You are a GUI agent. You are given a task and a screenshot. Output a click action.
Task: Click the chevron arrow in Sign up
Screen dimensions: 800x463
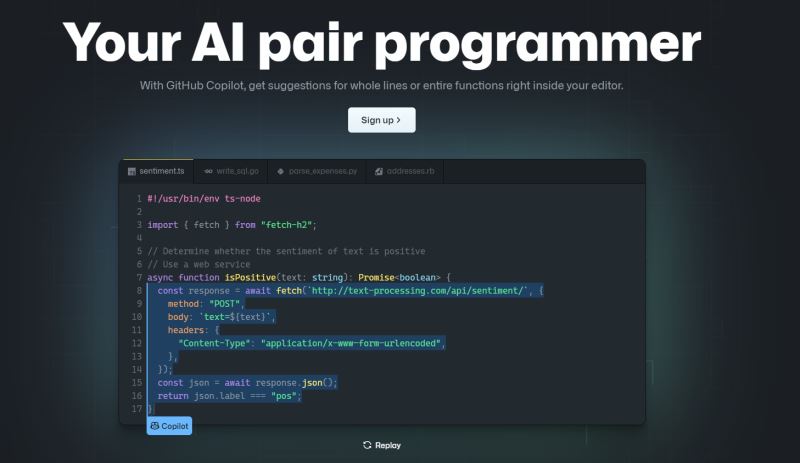[398, 120]
